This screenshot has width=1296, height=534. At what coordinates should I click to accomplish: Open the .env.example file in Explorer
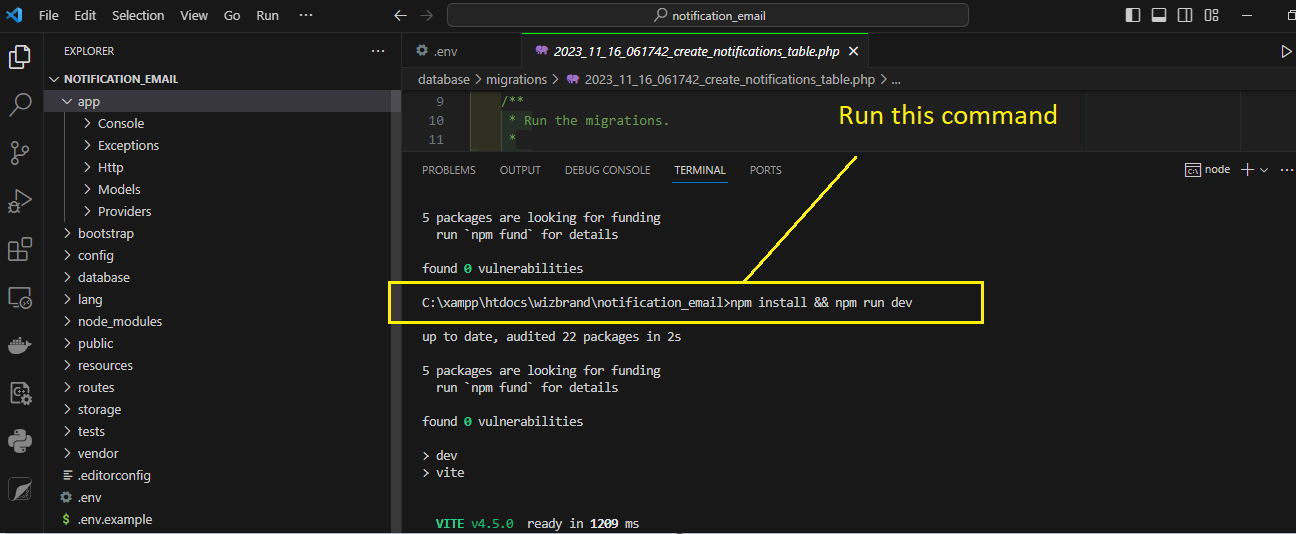(114, 519)
